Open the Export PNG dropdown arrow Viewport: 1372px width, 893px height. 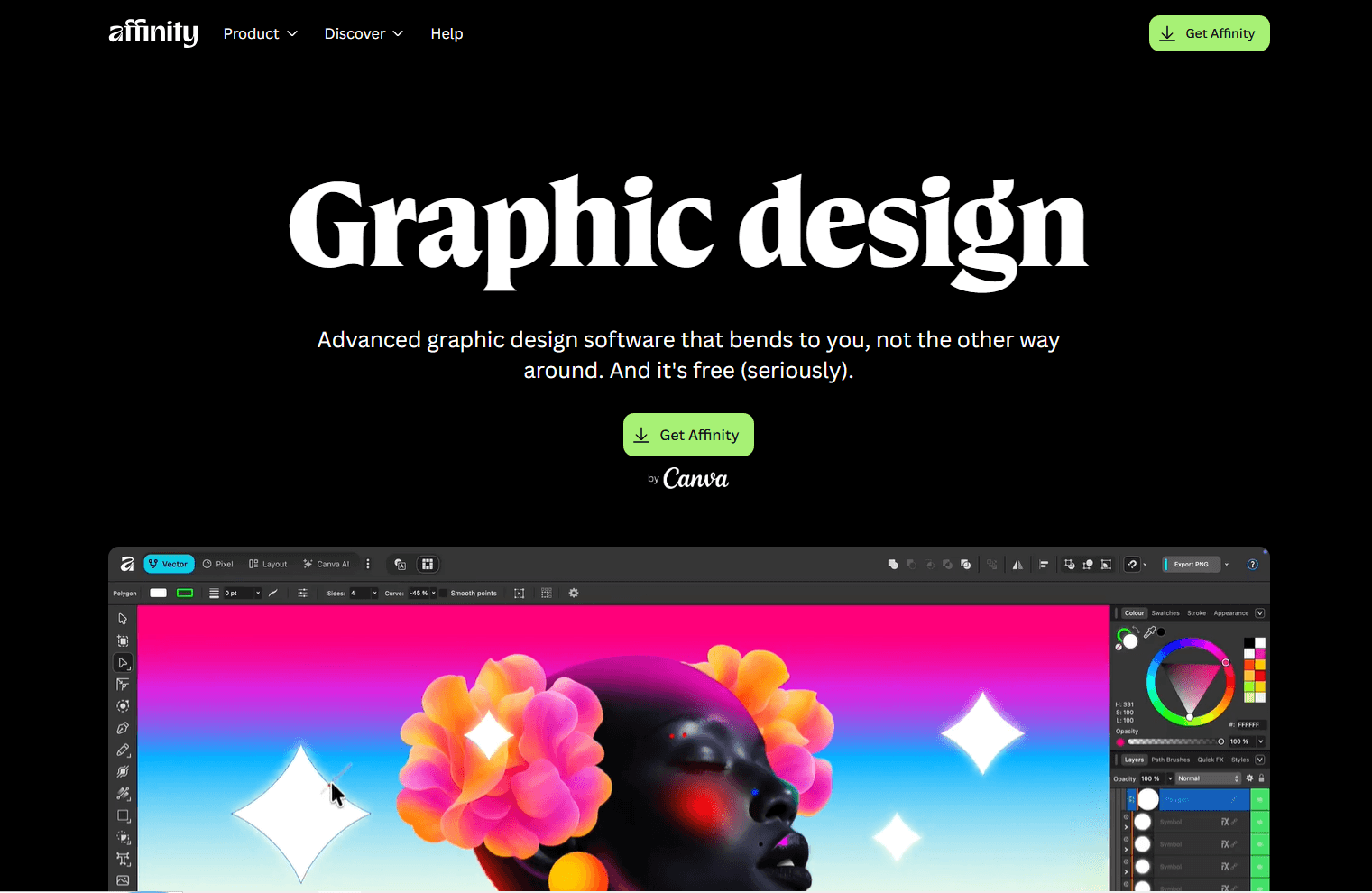click(1227, 565)
